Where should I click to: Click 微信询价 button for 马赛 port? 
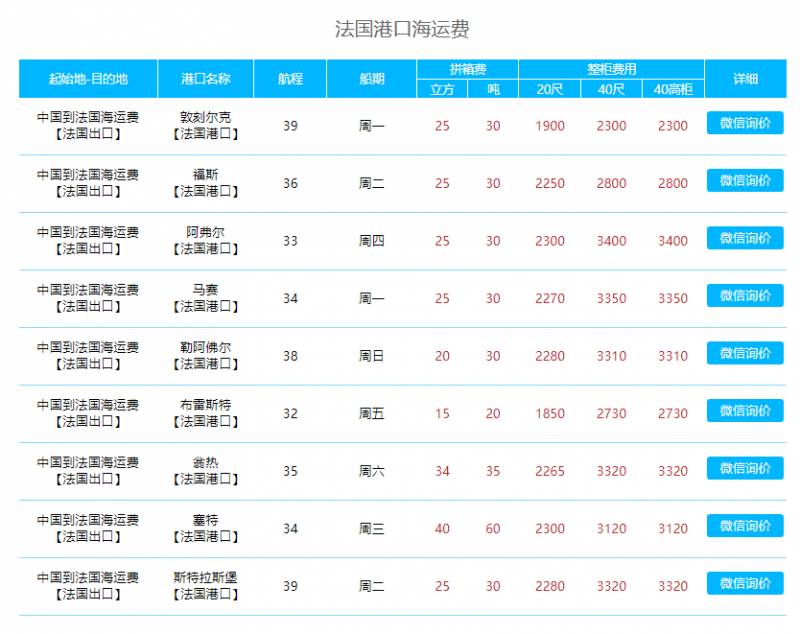[746, 295]
